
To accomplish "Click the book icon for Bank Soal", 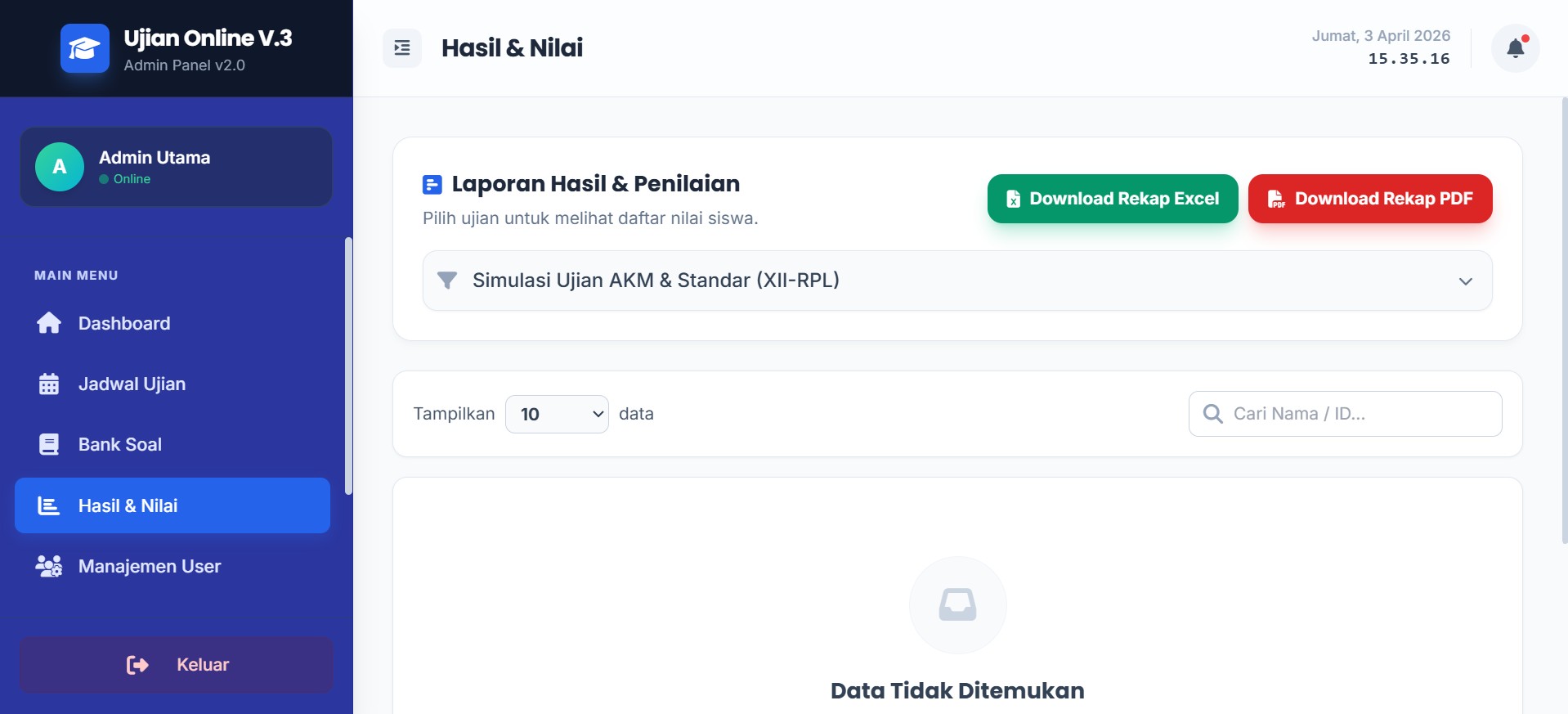I will pos(49,444).
